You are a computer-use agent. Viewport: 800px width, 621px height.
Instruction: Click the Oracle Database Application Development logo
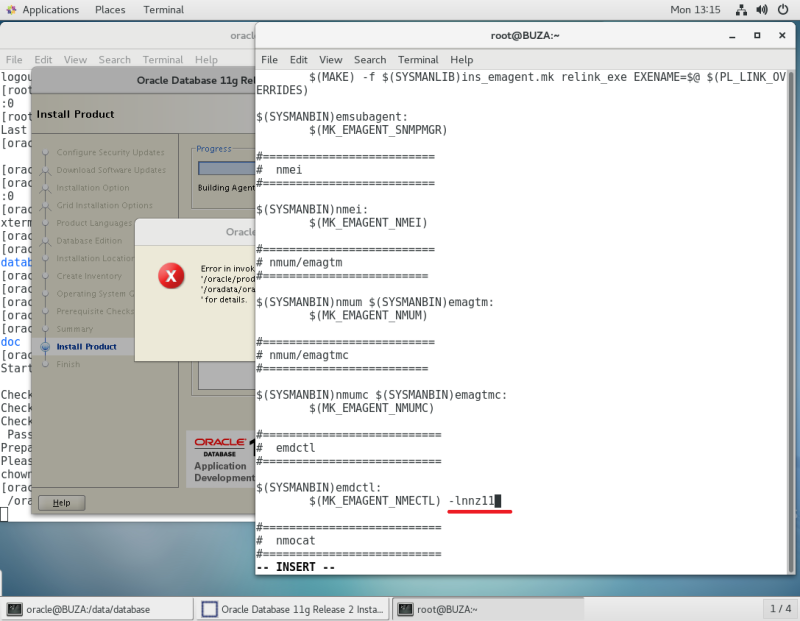220,460
